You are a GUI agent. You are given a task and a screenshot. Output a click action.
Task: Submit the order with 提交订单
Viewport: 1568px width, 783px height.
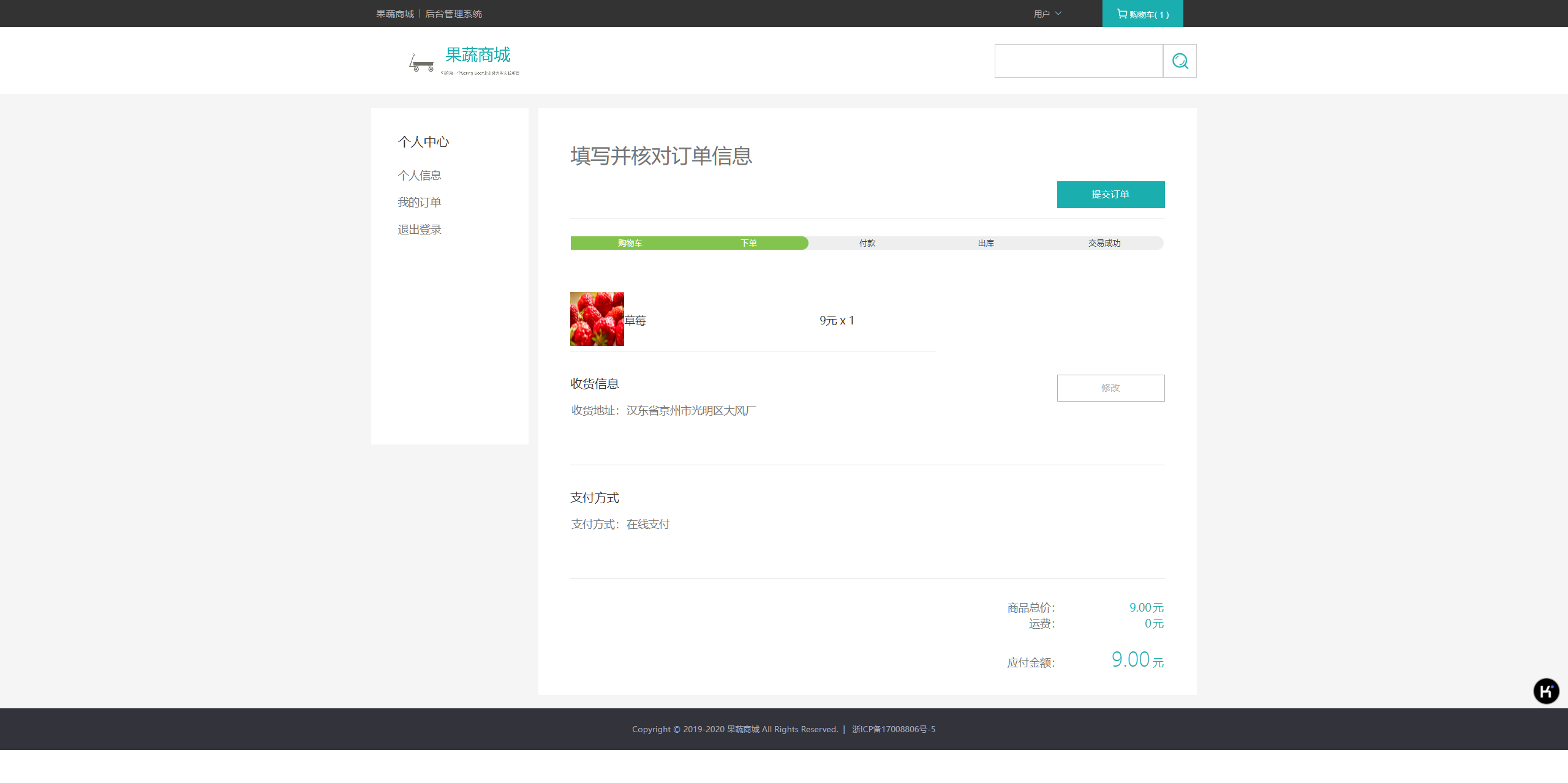[x=1110, y=195]
